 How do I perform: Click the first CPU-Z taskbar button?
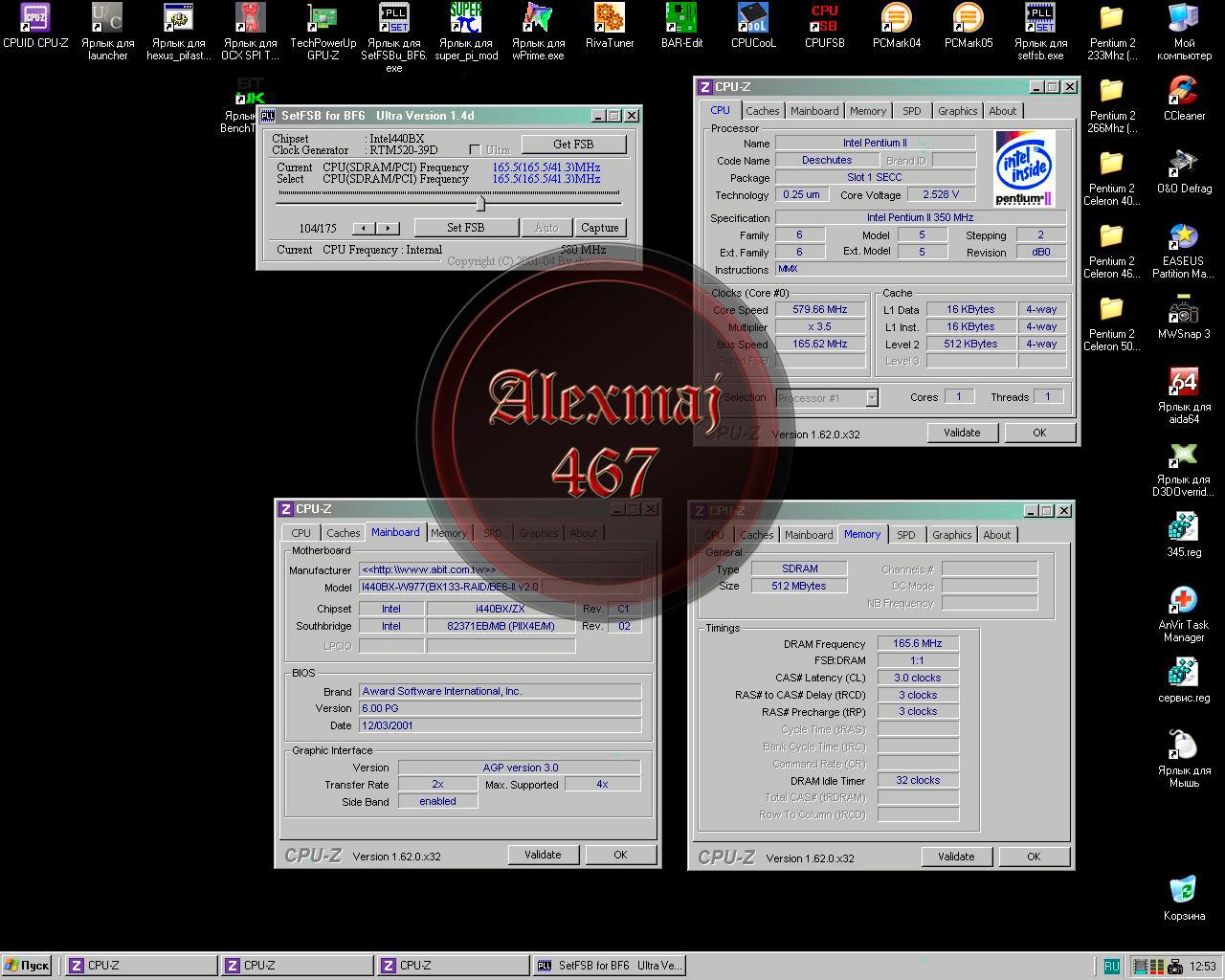[141, 966]
